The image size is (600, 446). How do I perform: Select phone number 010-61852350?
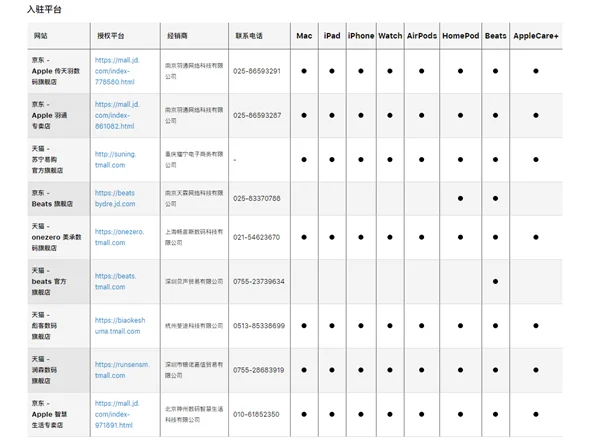coord(256,414)
